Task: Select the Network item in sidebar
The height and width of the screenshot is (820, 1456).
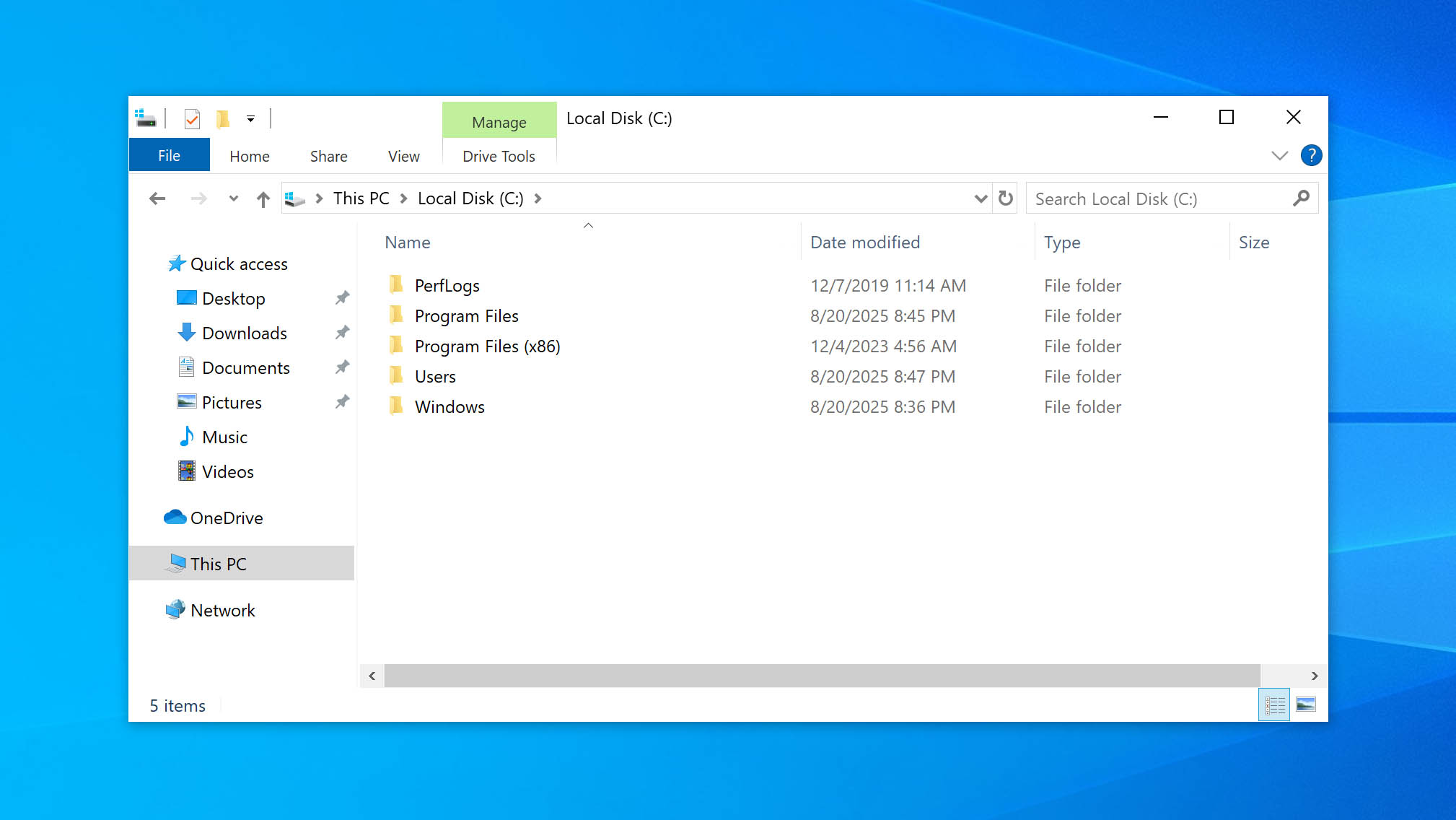Action: pos(223,610)
